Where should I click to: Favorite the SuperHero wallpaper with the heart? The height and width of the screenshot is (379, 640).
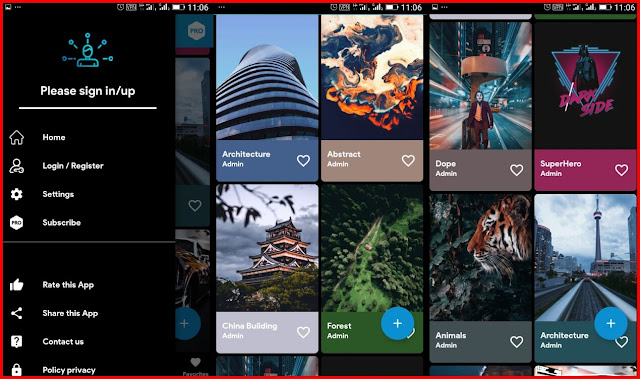tap(622, 170)
